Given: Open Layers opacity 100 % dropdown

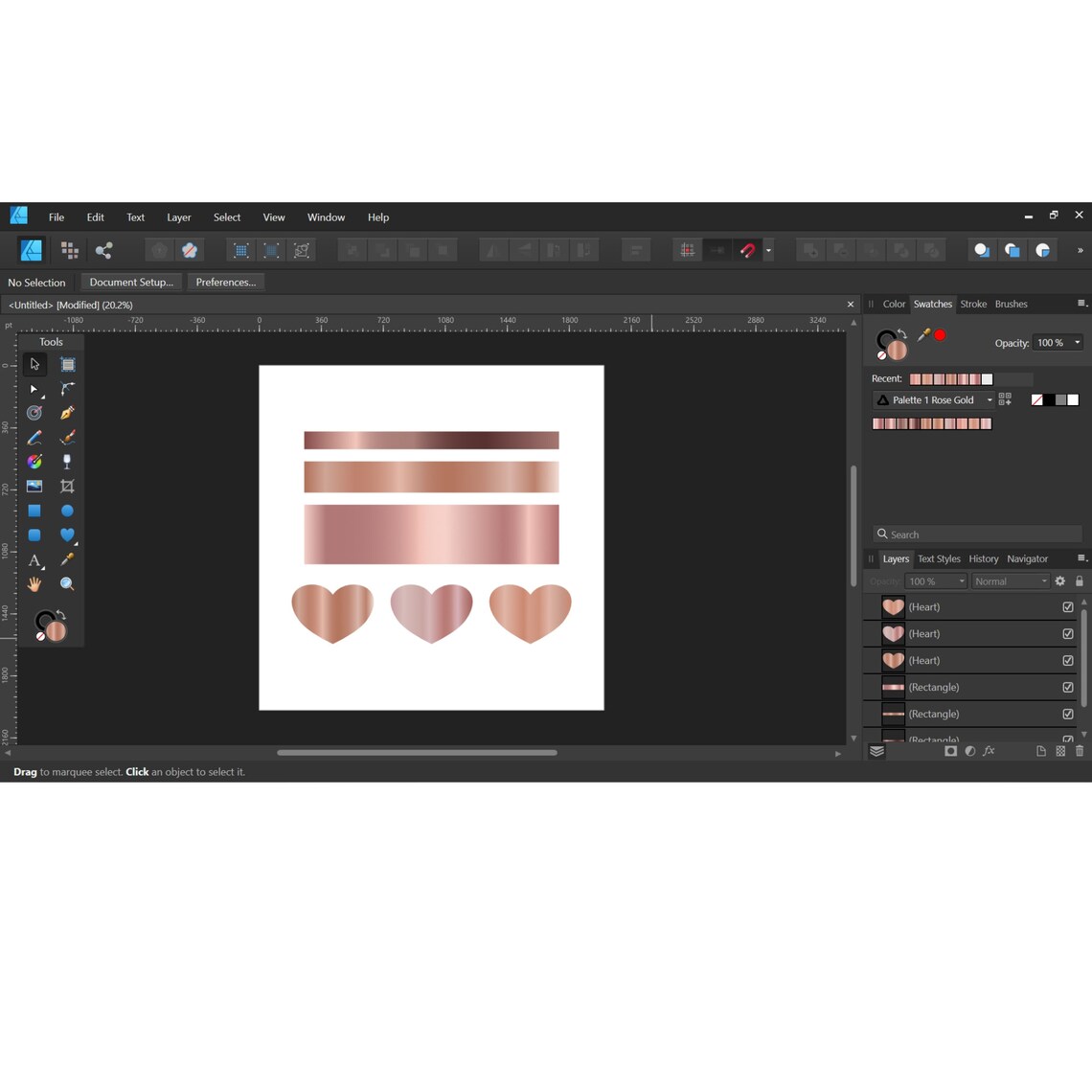Looking at the screenshot, I should 962,580.
